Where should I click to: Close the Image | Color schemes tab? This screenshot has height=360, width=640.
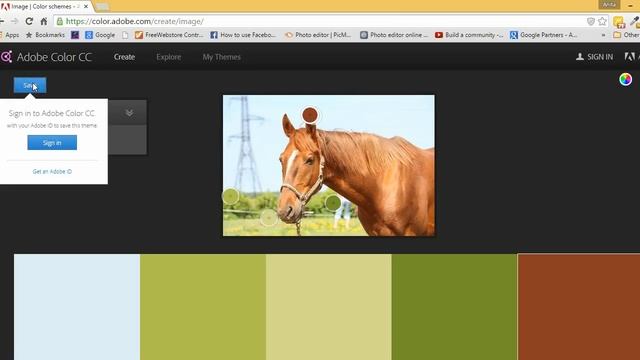point(86,7)
